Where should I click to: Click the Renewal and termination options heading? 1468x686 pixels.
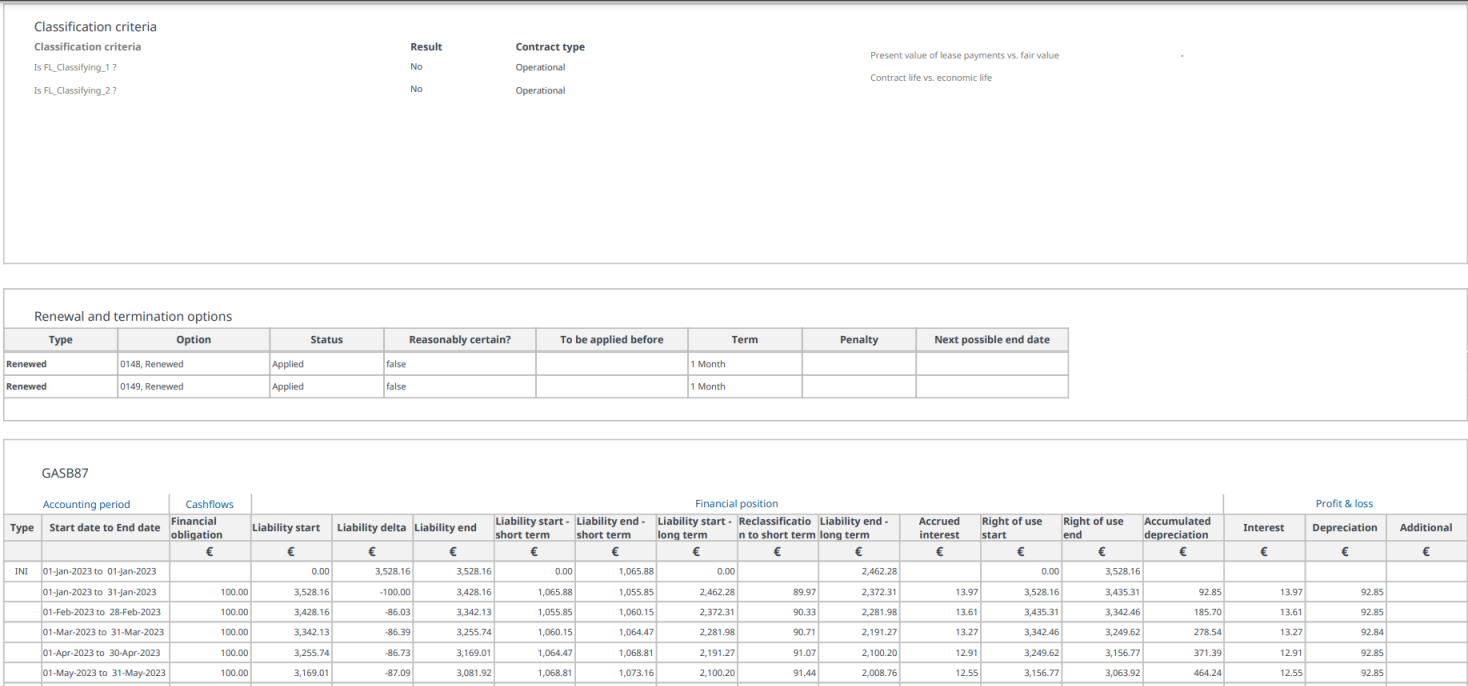[136, 316]
